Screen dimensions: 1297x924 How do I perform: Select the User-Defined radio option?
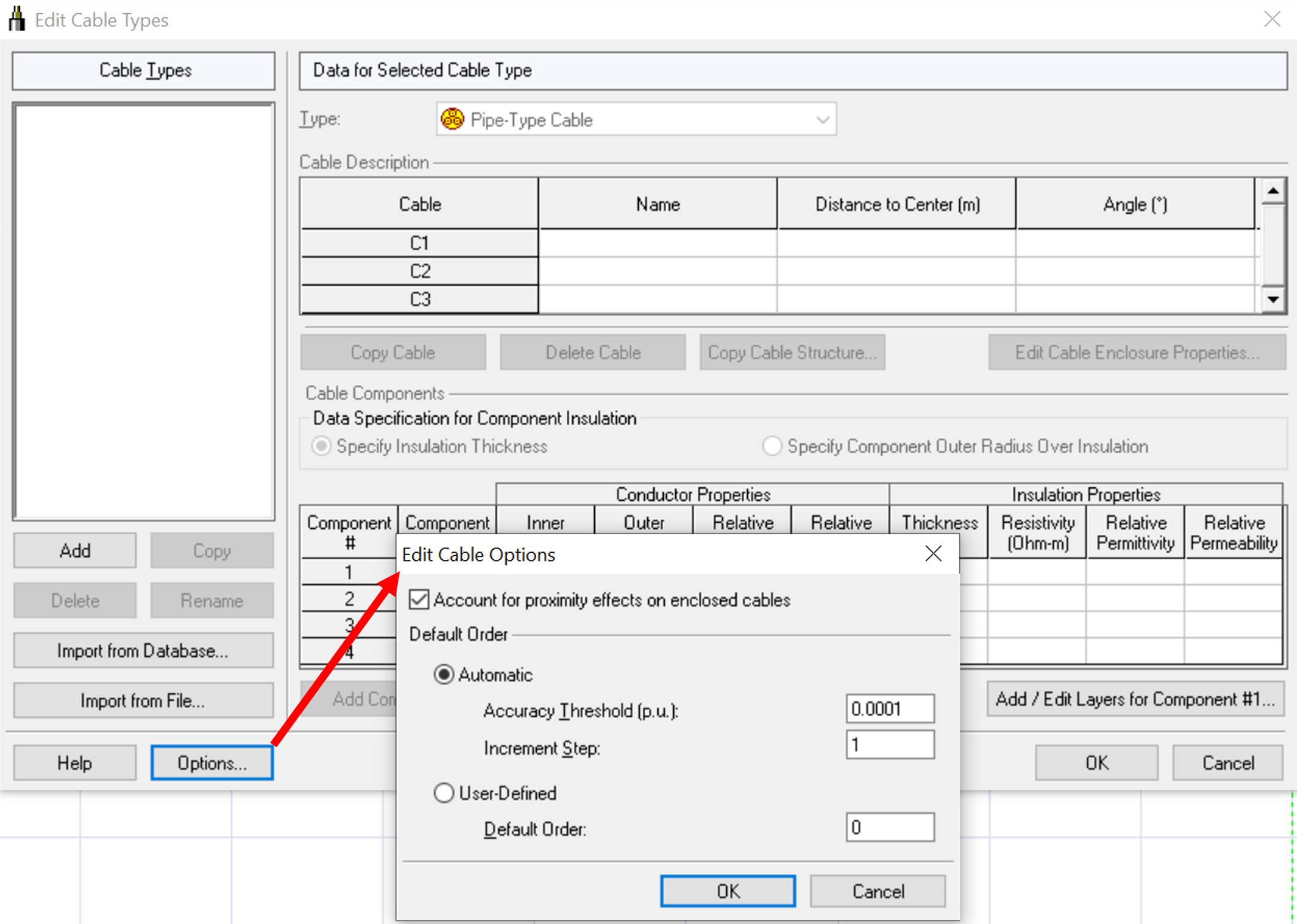click(x=443, y=793)
